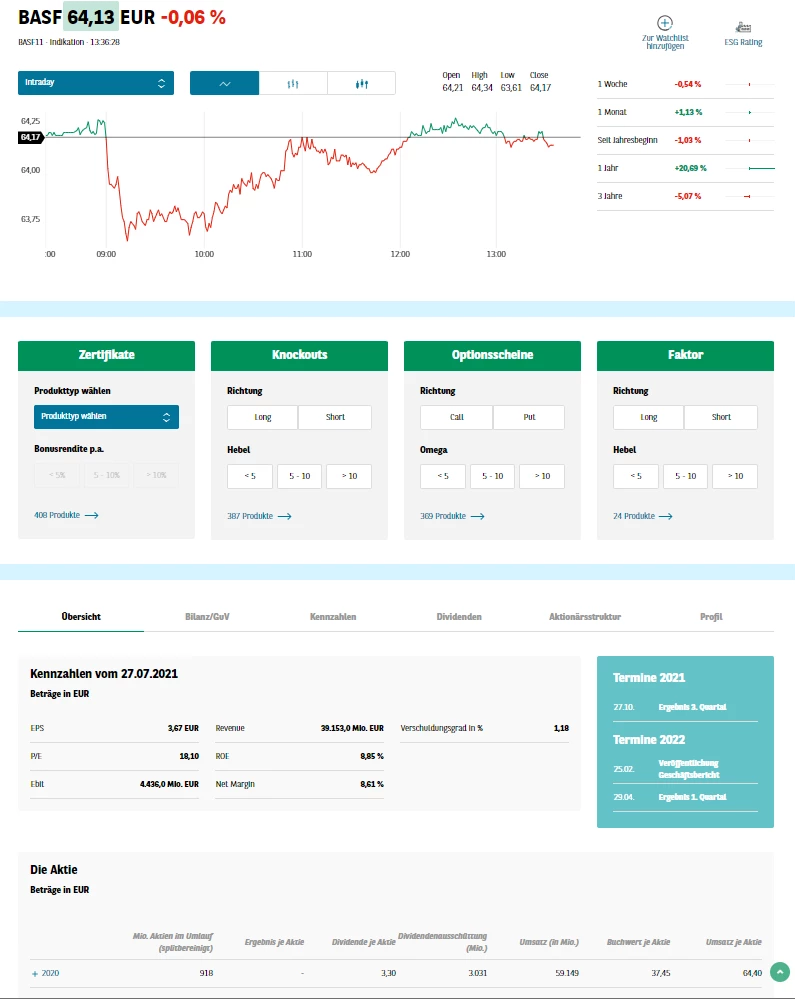Select Faktor Hebel less than 5
Image resolution: width=796 pixels, height=999 pixels.
coord(636,477)
